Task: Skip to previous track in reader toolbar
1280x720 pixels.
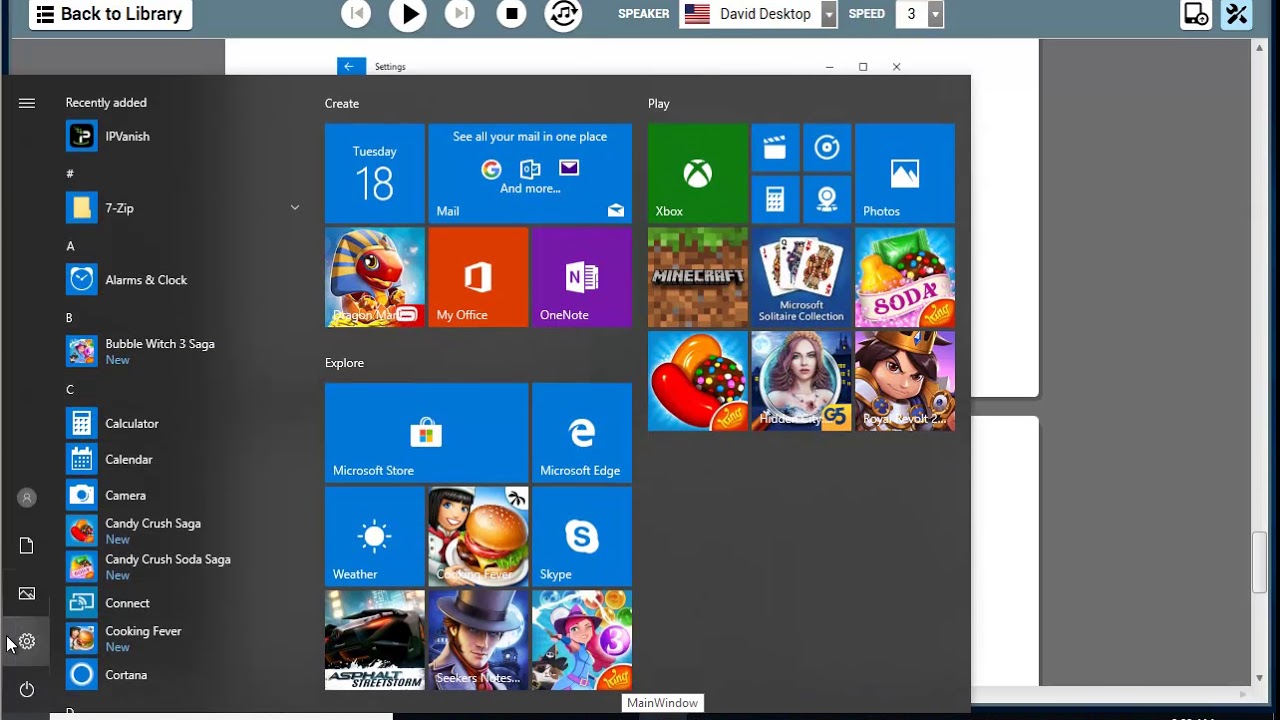Action: coord(356,13)
